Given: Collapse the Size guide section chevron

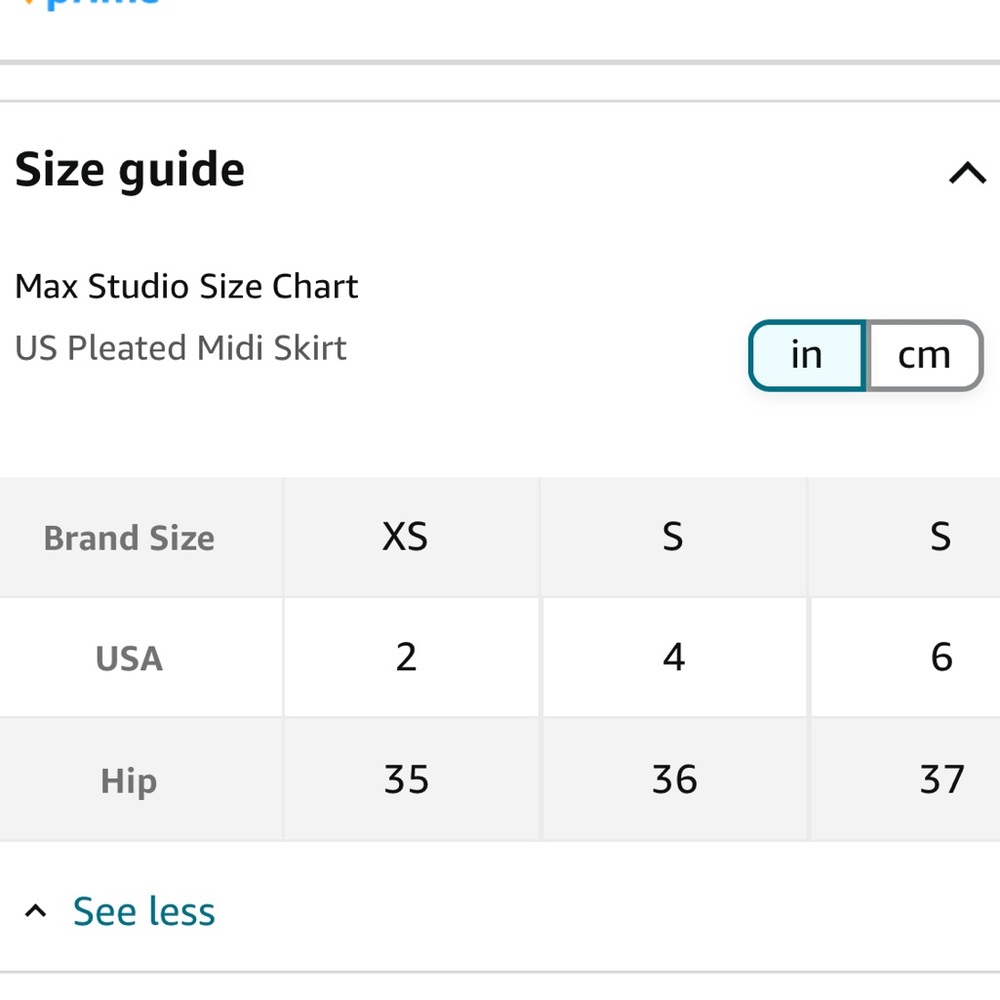Looking at the screenshot, I should 967,172.
